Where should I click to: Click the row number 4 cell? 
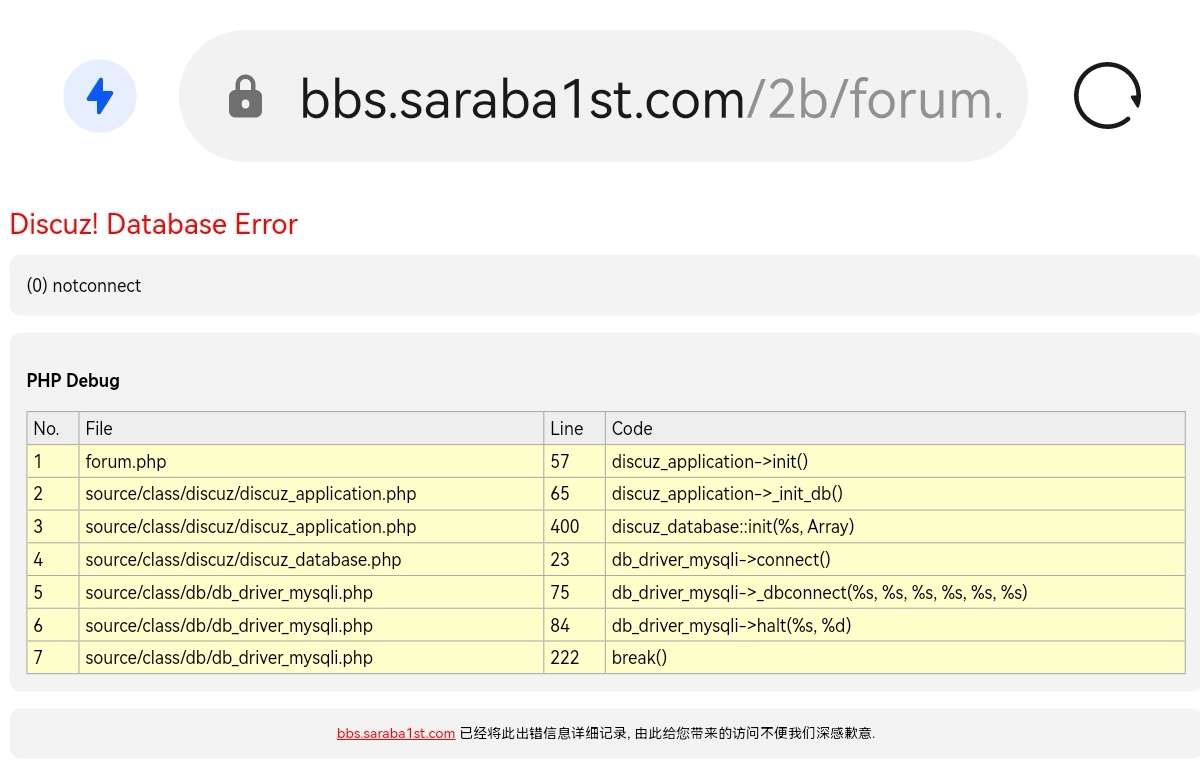pyautogui.click(x=53, y=560)
